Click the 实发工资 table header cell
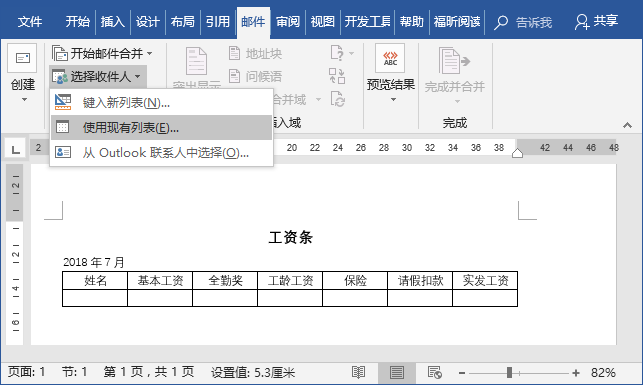643x385 pixels. [x=485, y=280]
